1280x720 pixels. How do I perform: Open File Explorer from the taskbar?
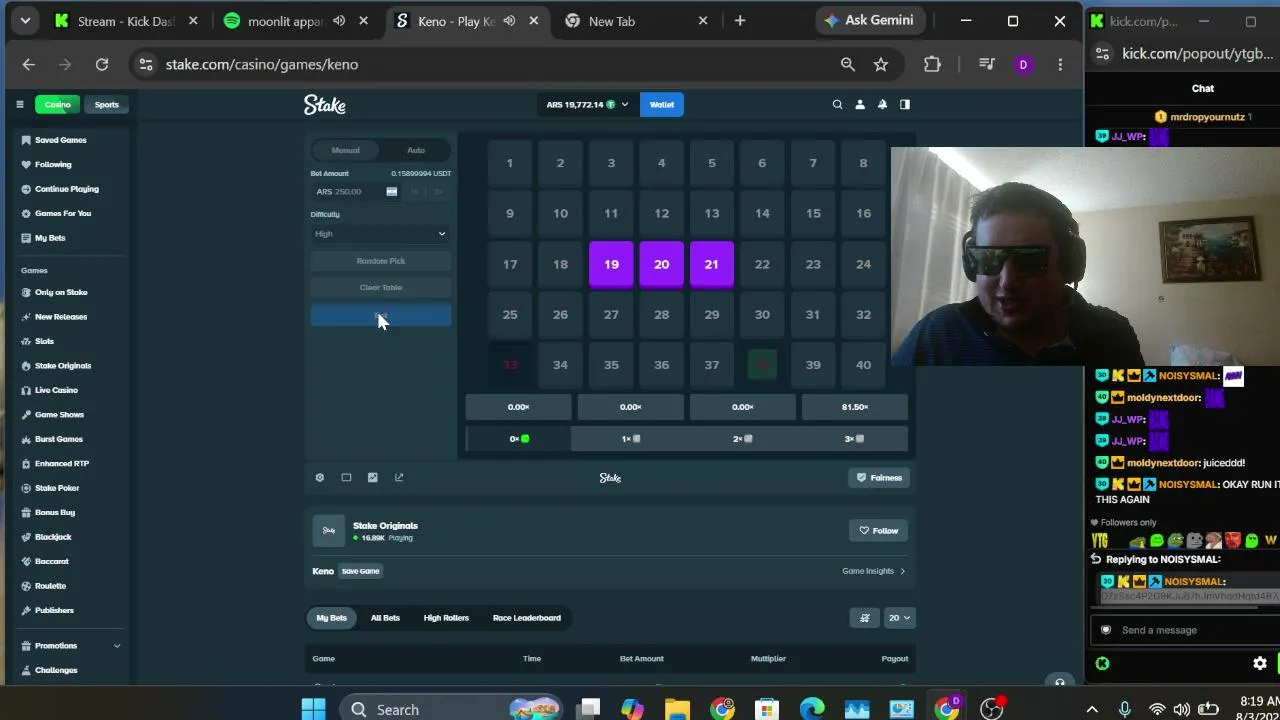coord(677,709)
